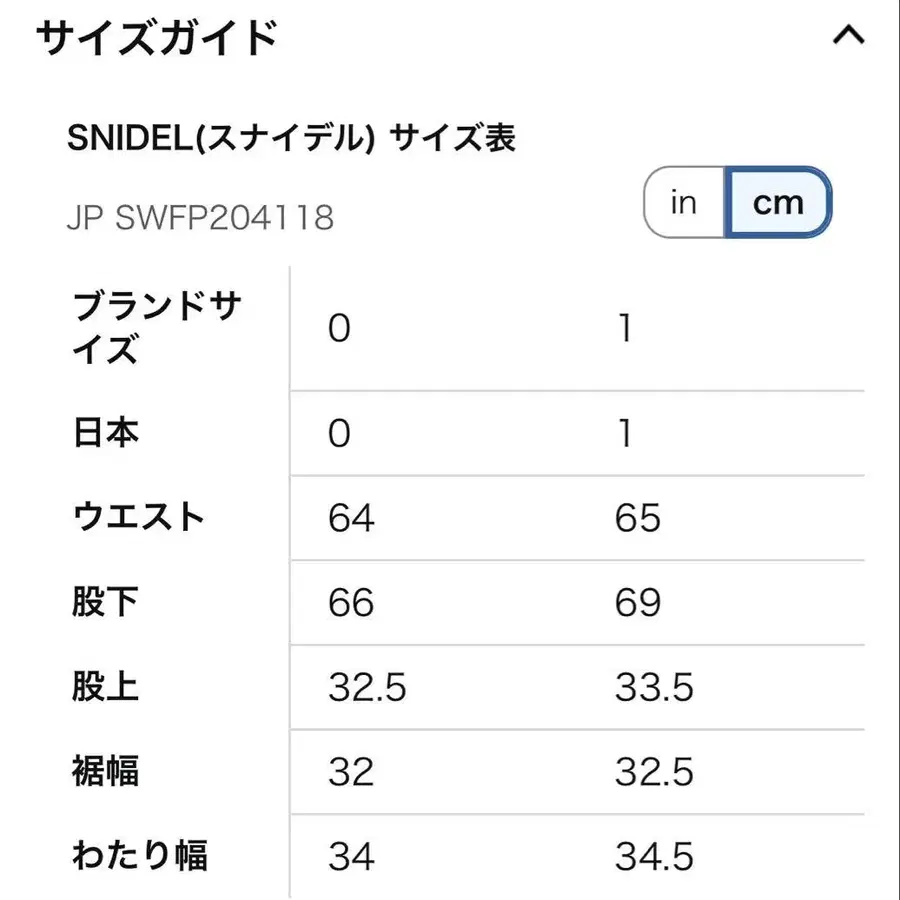900x900 pixels.
Task: Click the ブランドサイズ row label
Action: 156,328
